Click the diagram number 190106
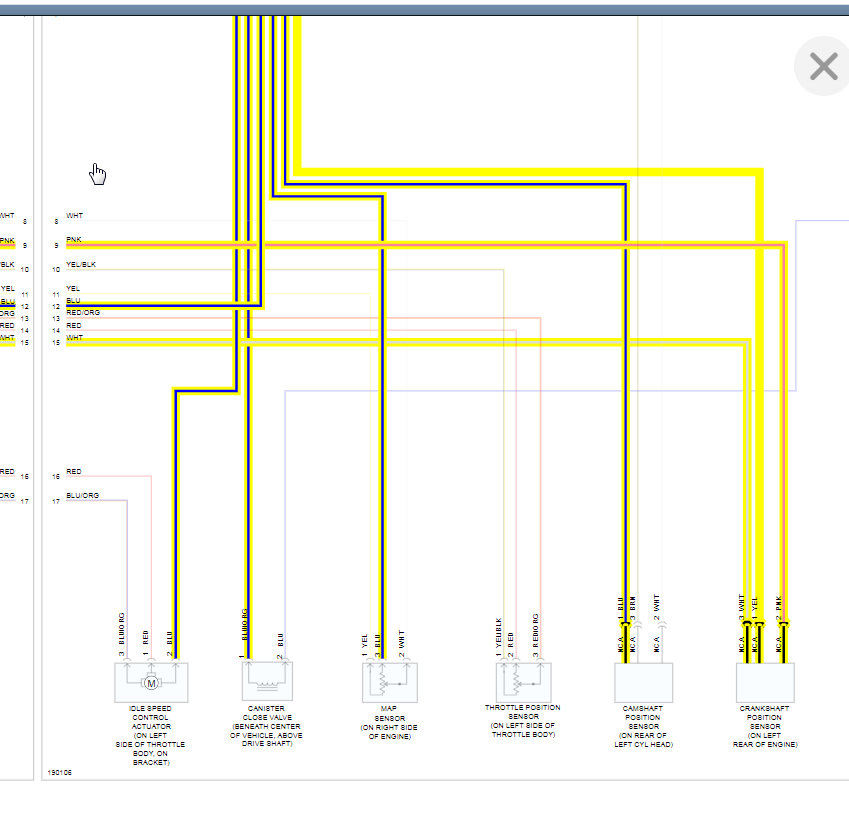 [60, 773]
